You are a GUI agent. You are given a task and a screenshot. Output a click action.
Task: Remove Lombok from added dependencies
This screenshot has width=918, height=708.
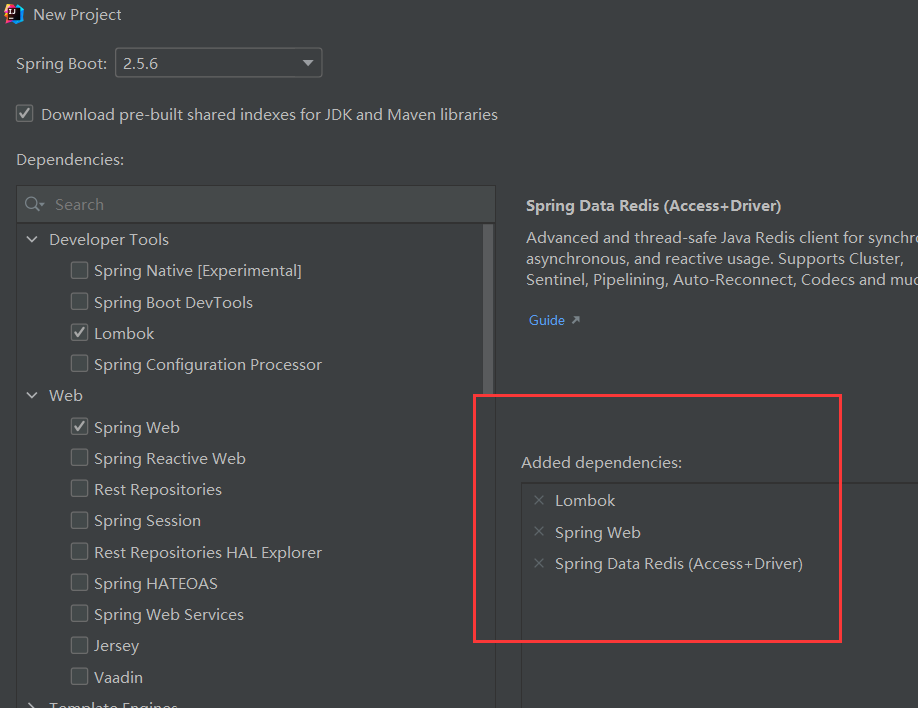pos(539,500)
